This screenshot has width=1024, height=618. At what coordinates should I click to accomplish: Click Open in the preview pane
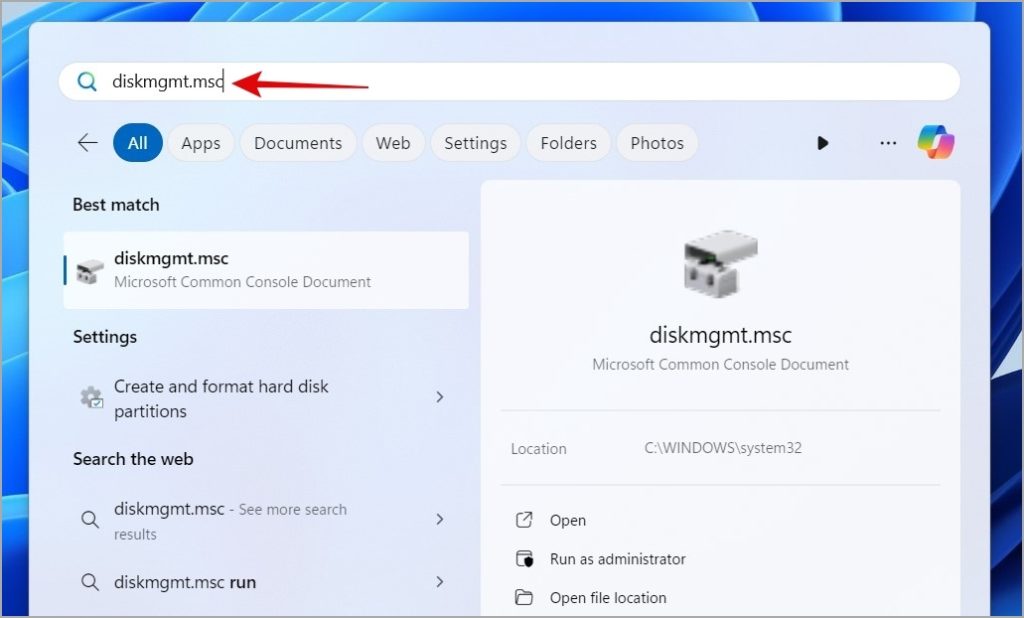[568, 521]
